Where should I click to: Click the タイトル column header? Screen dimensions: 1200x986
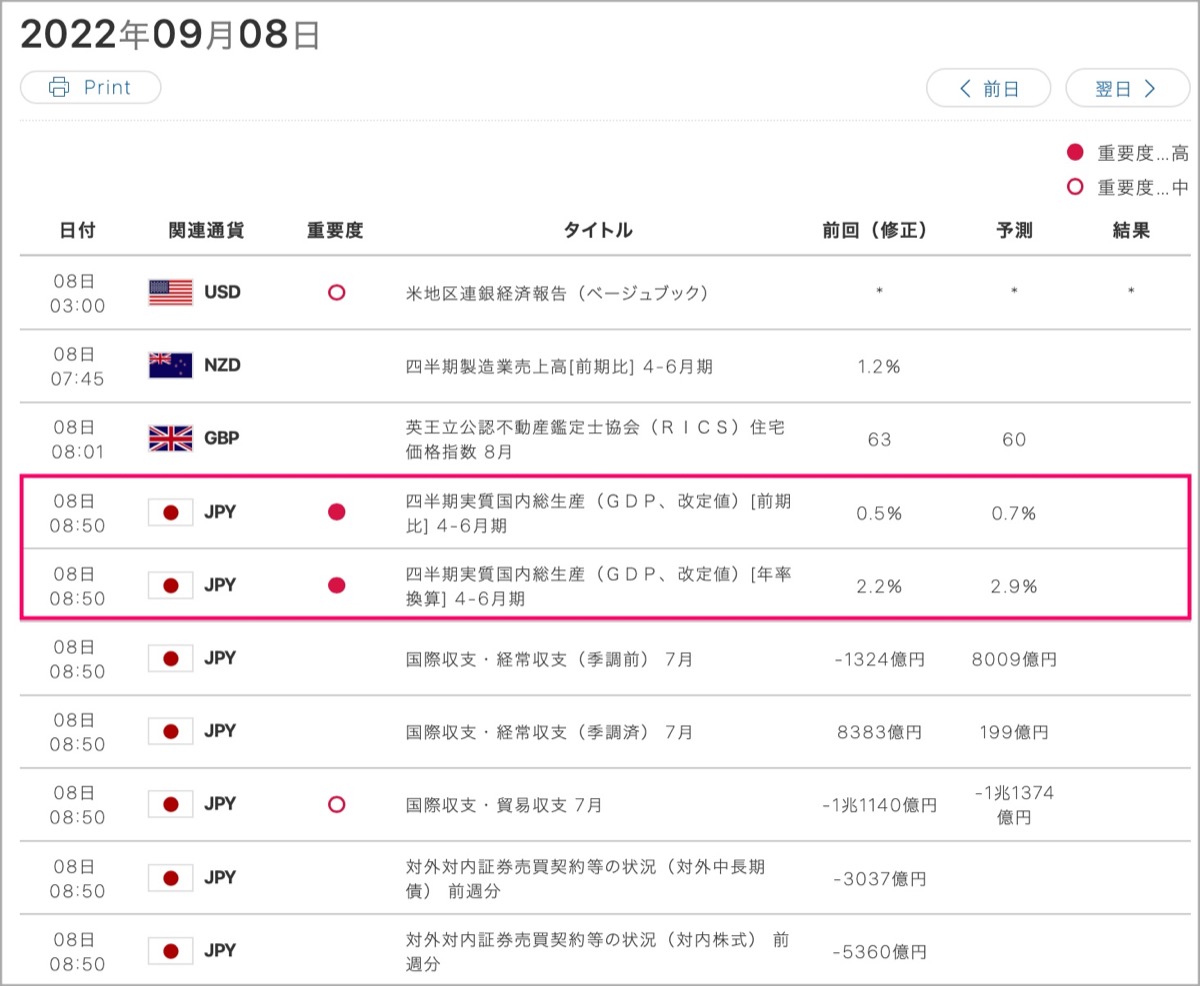click(598, 230)
